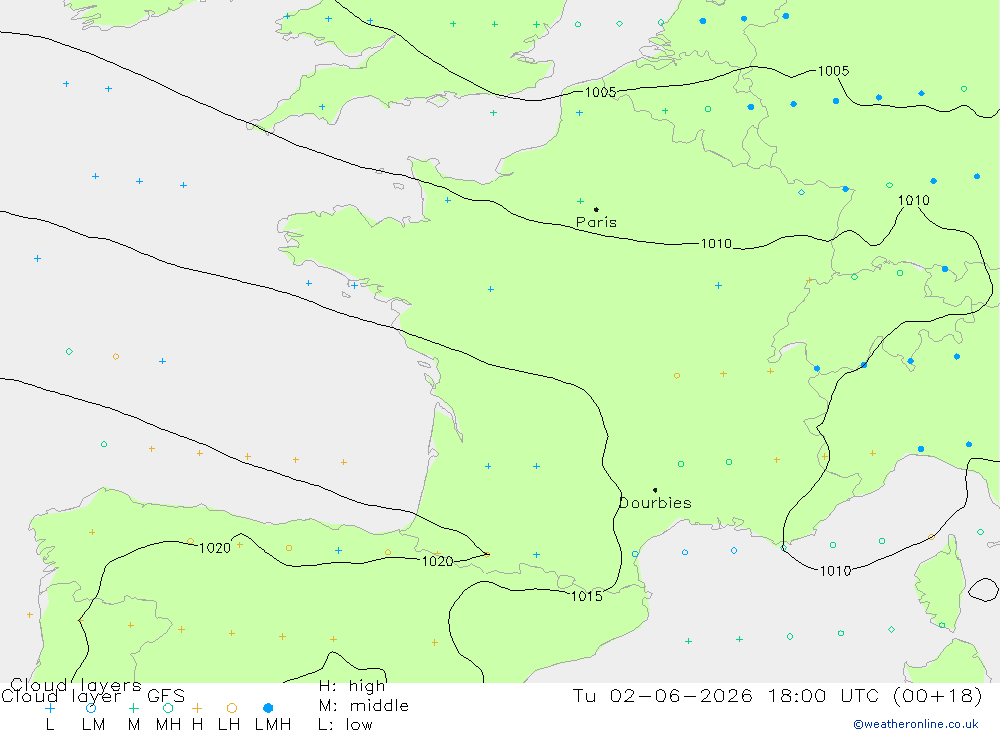
Task: Click the blue open circle LM legend symbol
Action: coord(91,708)
